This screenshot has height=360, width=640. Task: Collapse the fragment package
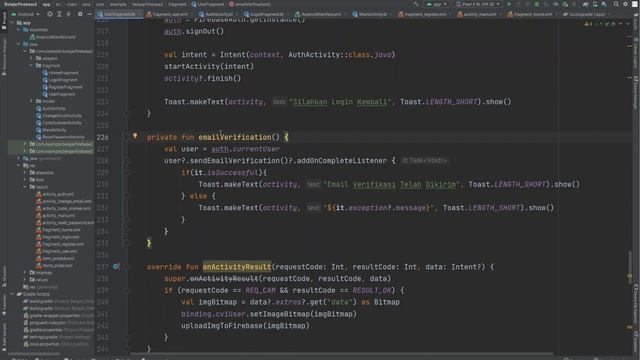[x=32, y=65]
